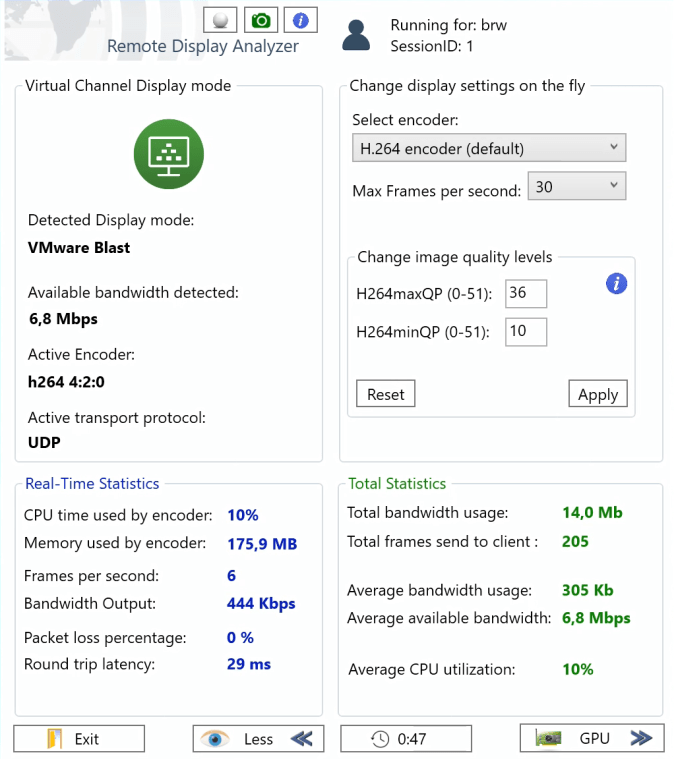This screenshot has width=676, height=759.
Task: Open the Select encoder dropdown
Action: point(489,149)
